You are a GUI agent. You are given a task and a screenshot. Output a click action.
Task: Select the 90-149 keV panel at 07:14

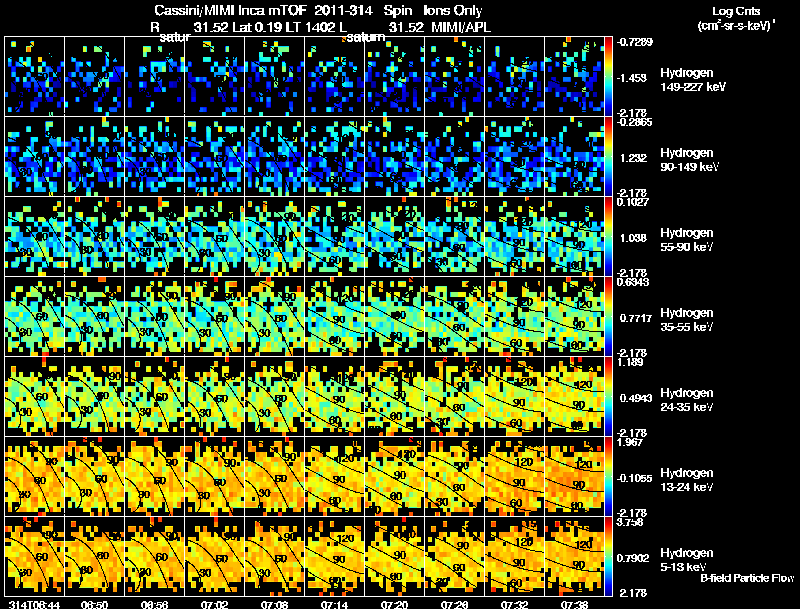point(335,156)
